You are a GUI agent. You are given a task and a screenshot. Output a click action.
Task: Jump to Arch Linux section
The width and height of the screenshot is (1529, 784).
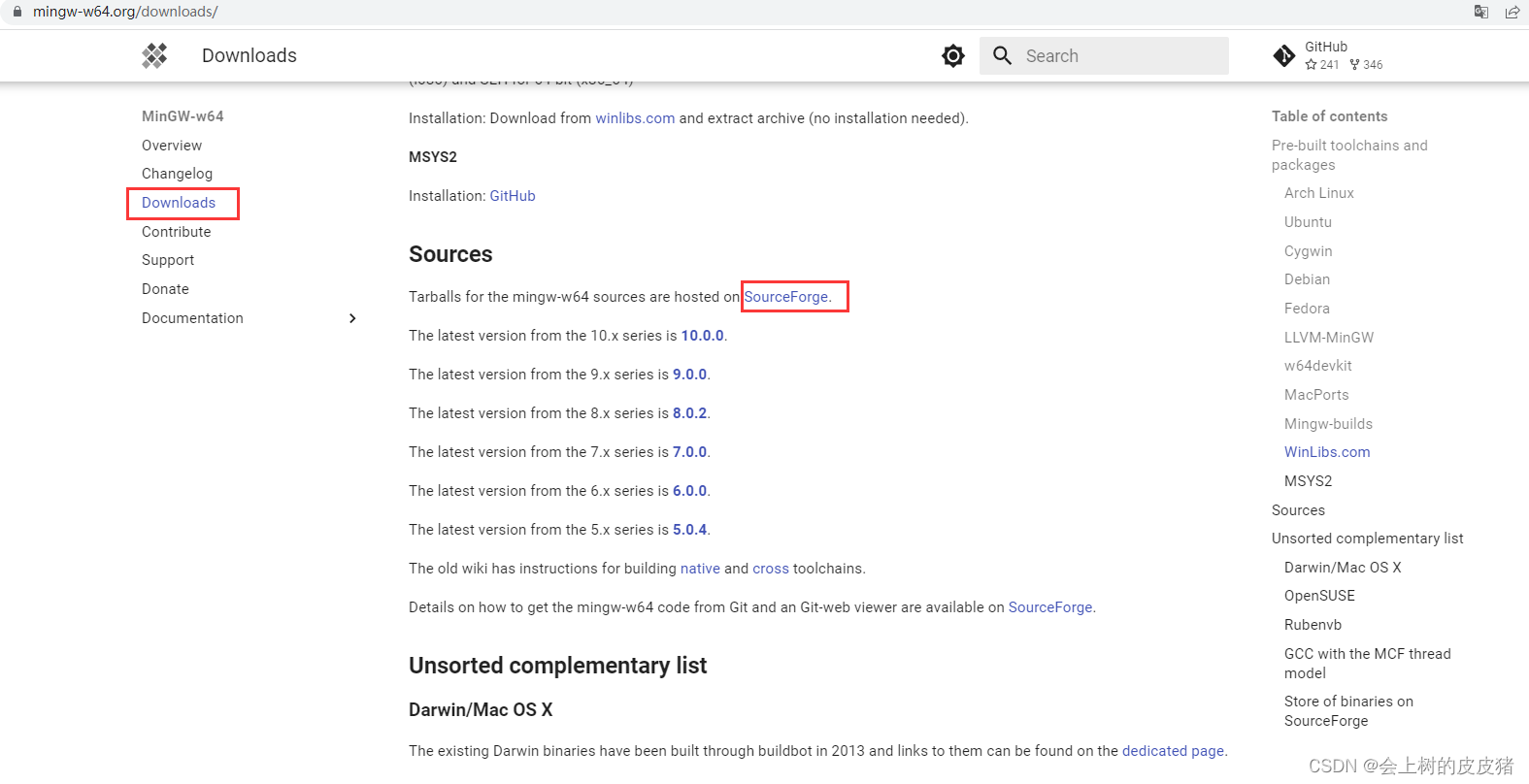tap(1318, 193)
